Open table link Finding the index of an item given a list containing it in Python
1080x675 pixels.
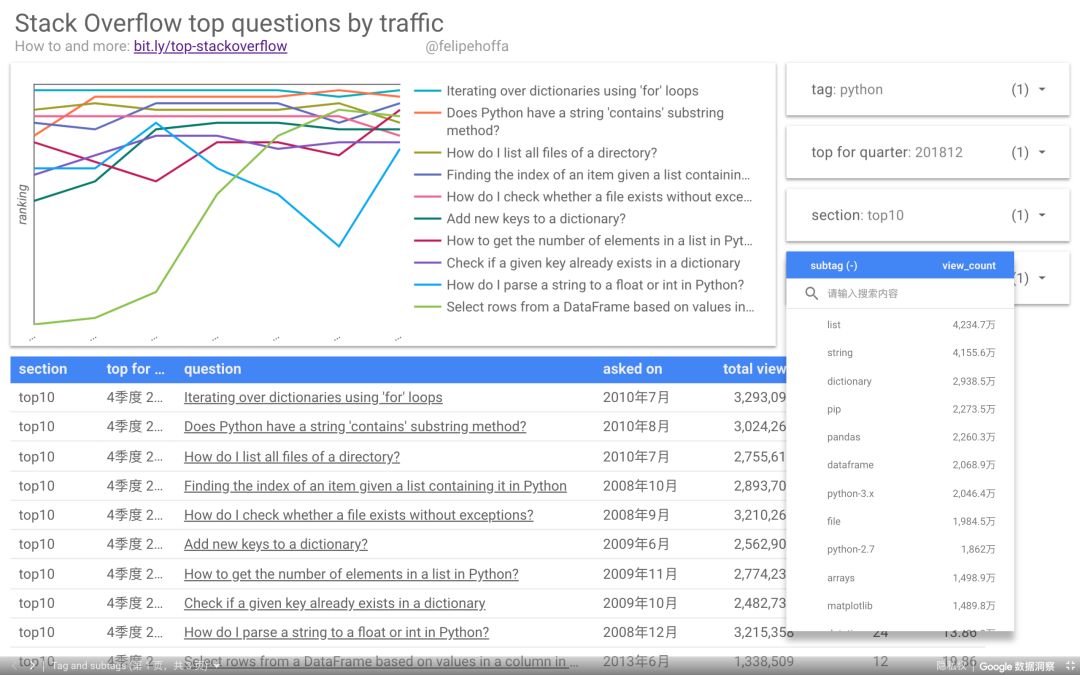point(375,486)
